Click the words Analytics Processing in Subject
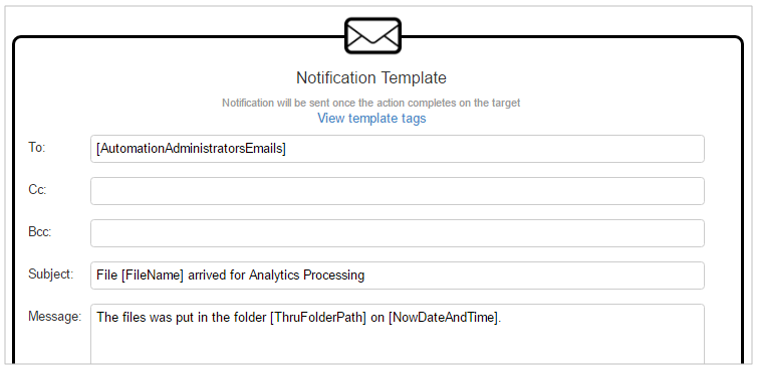Viewport: 758px width, 370px height. [306, 276]
